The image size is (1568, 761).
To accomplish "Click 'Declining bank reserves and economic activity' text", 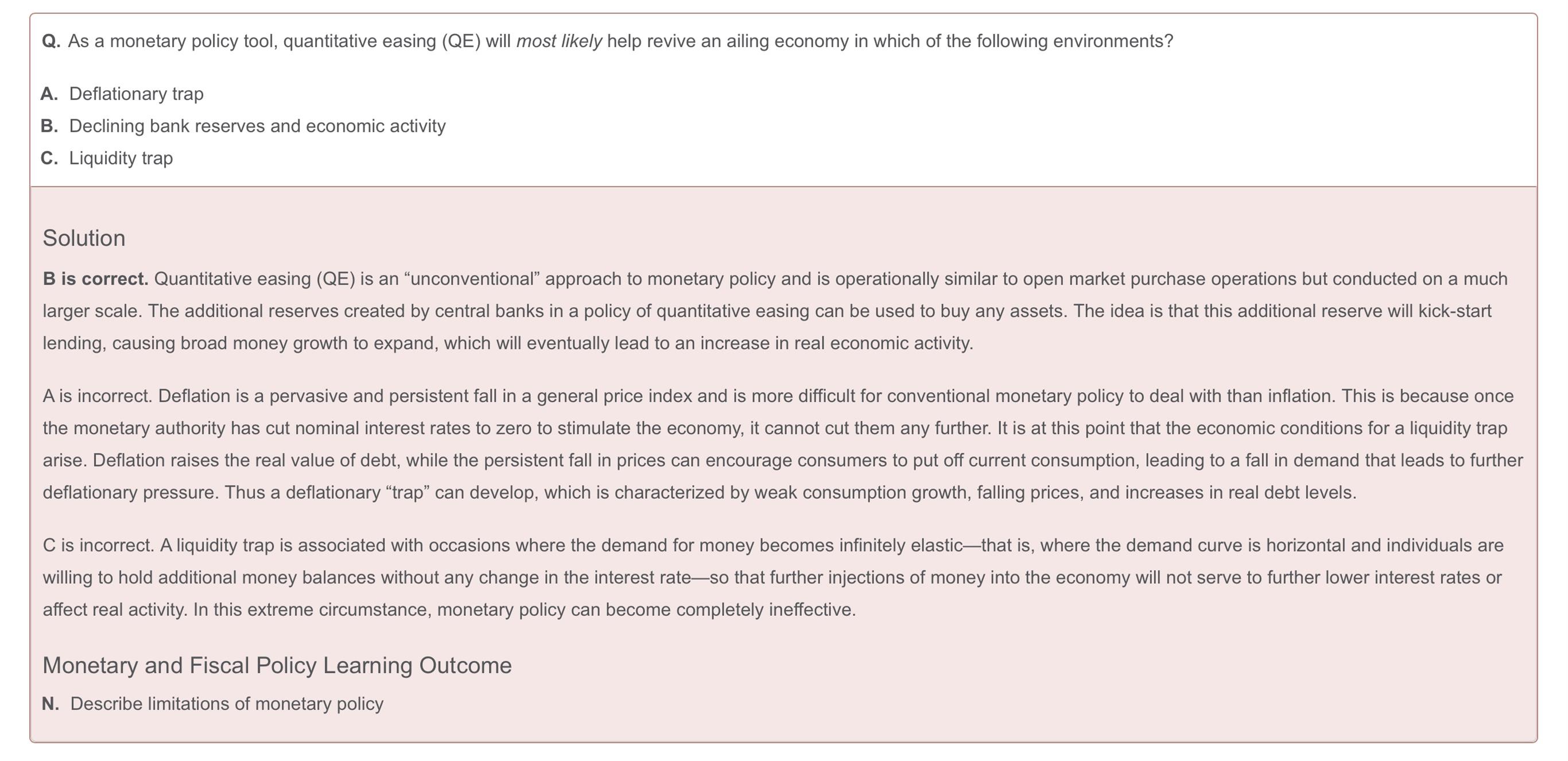I will click(x=258, y=126).
